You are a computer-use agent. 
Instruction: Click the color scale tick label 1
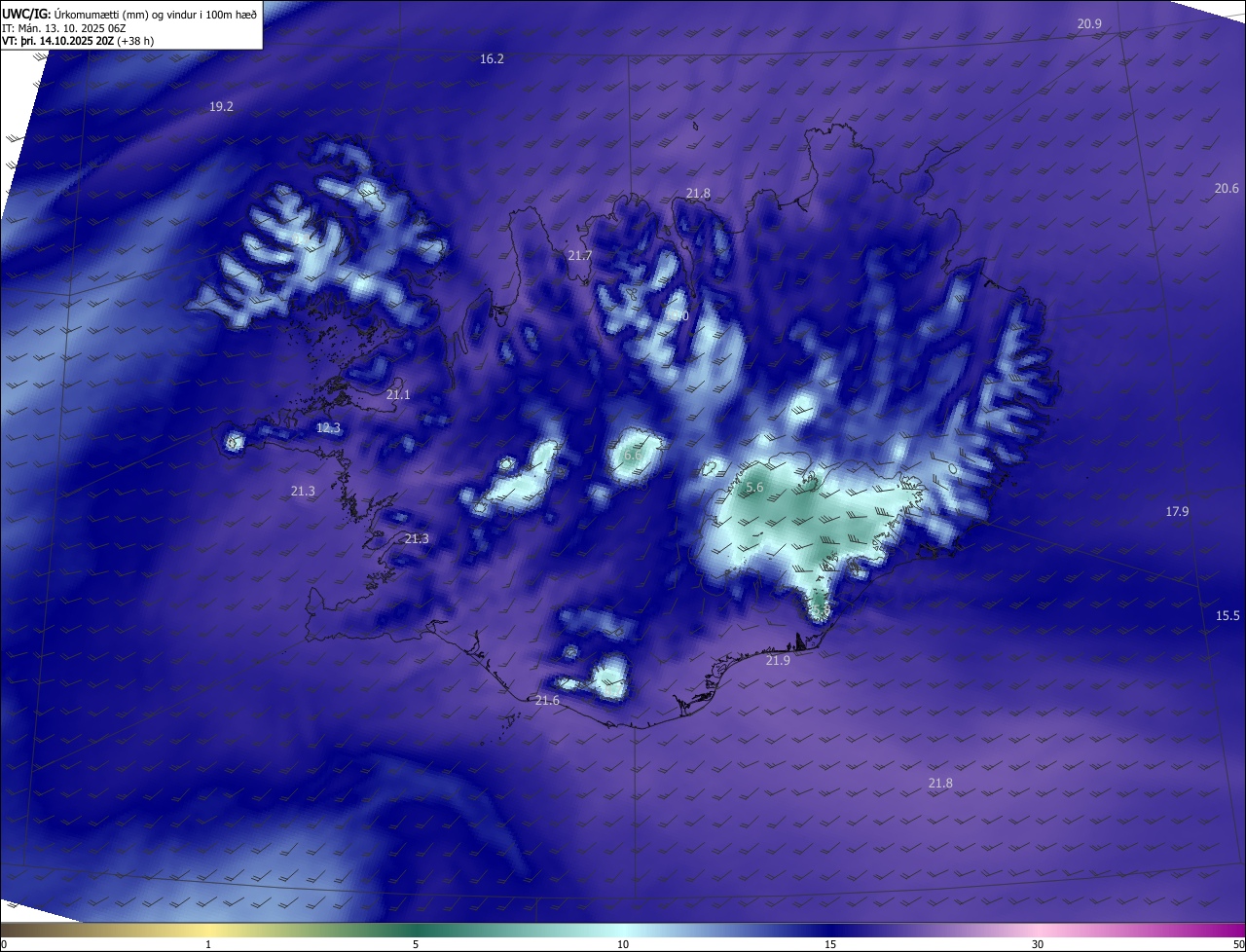coord(208,944)
